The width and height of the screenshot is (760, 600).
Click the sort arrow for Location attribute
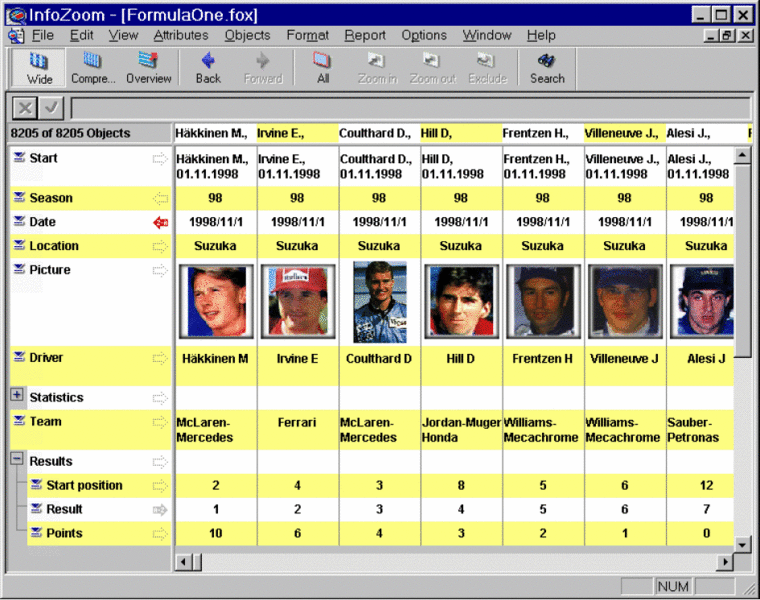click(x=160, y=246)
